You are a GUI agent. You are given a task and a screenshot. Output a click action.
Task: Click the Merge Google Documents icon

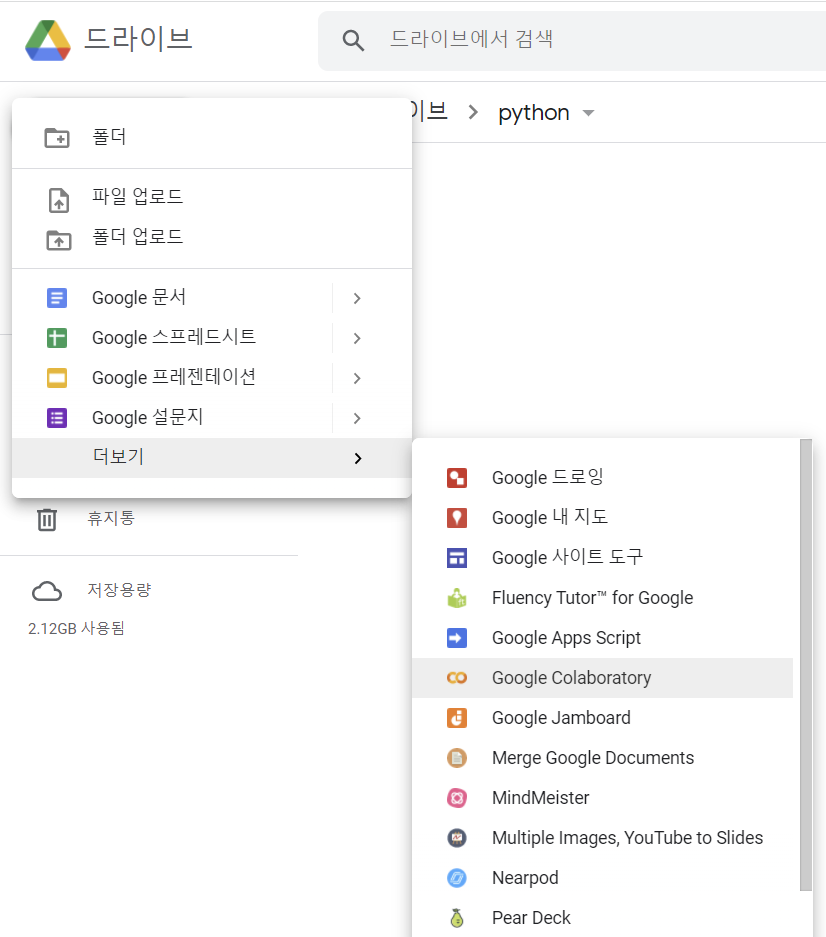[x=457, y=758]
